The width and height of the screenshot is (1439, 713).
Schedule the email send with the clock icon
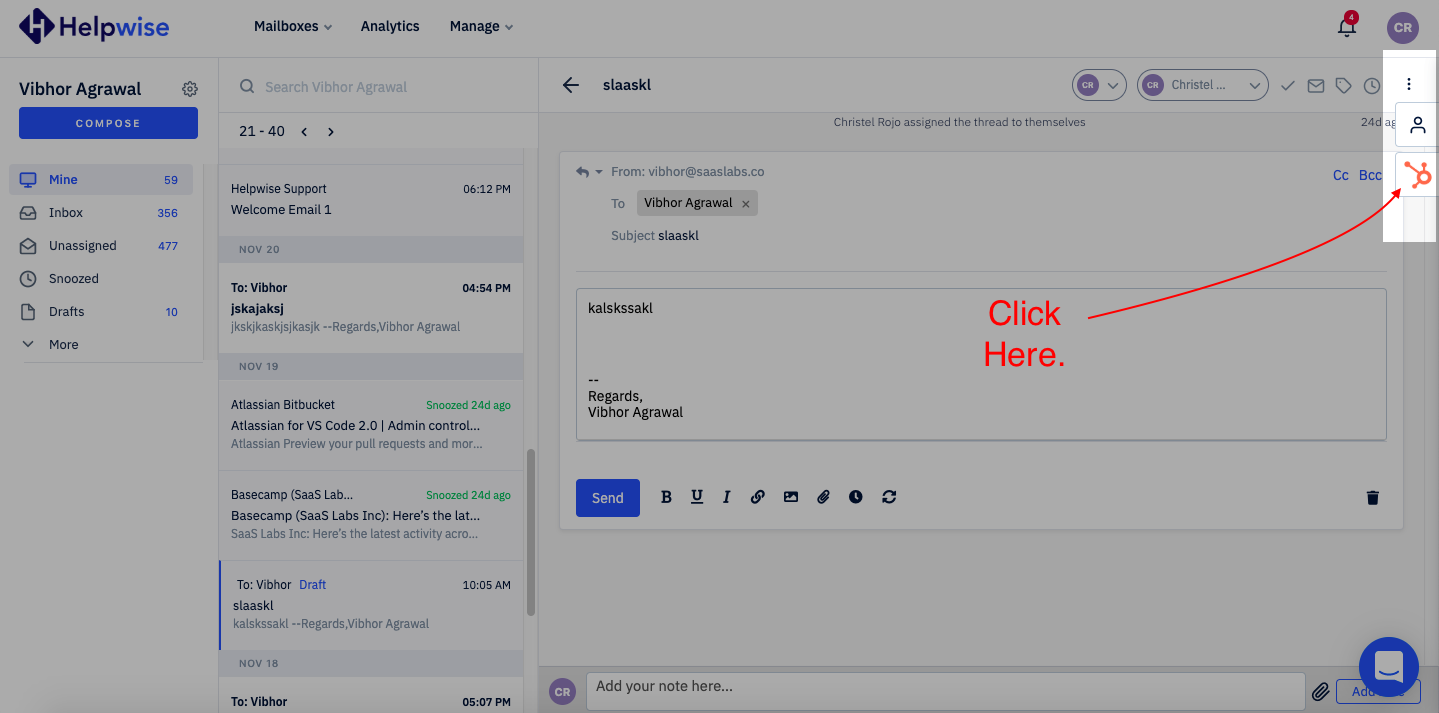tap(856, 496)
